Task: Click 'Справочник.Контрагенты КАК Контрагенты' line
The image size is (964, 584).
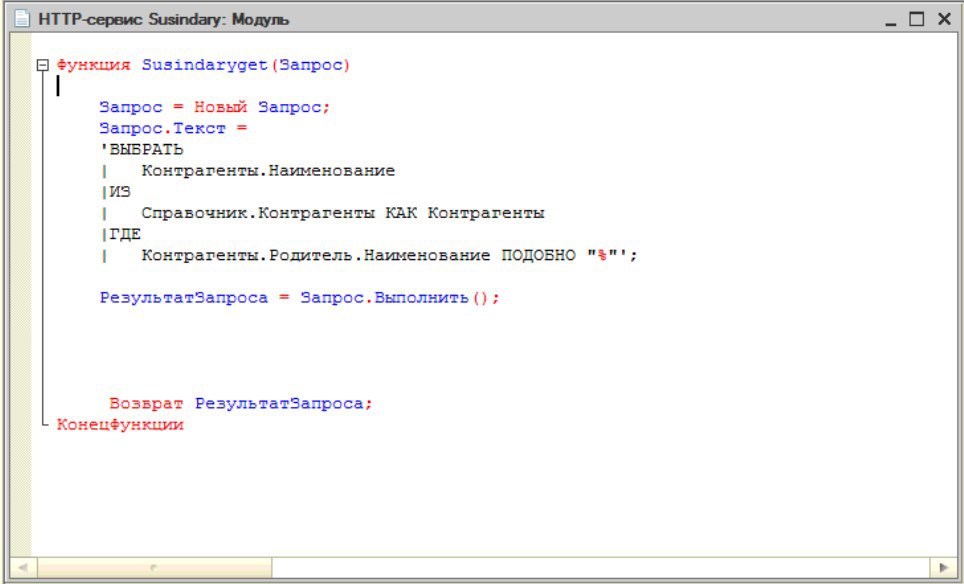Action: (x=343, y=213)
